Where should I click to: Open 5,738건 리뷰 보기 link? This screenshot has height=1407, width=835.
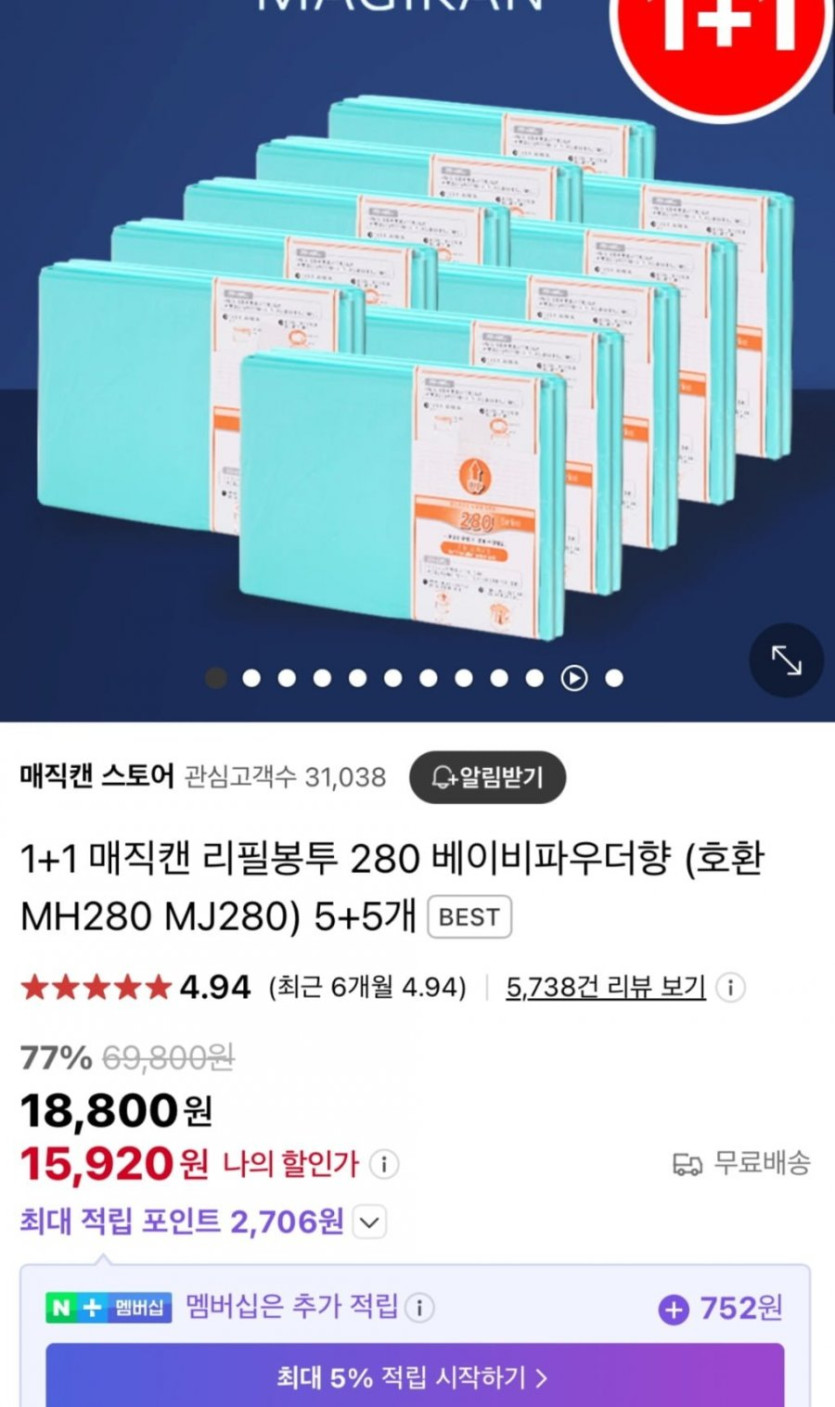click(x=606, y=988)
